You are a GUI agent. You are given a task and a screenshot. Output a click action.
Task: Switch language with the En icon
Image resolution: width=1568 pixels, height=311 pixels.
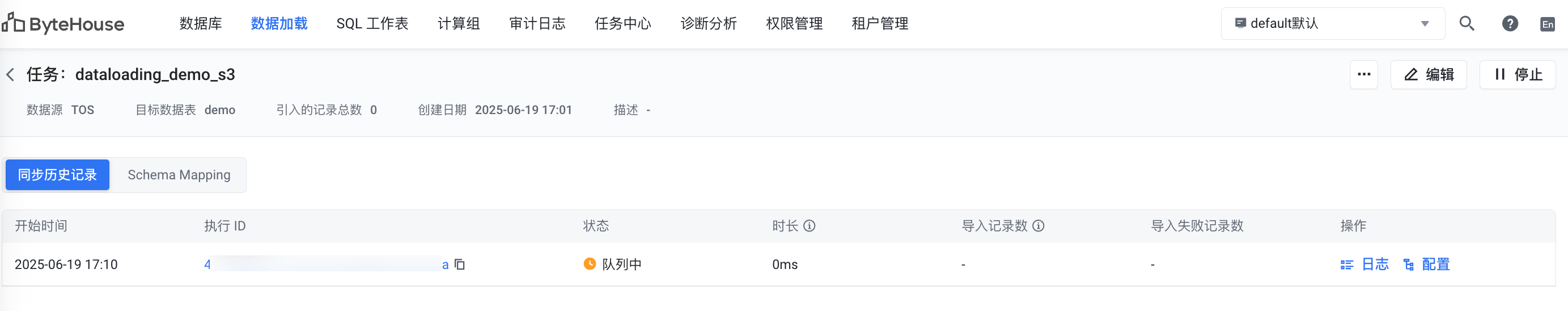1547,24
